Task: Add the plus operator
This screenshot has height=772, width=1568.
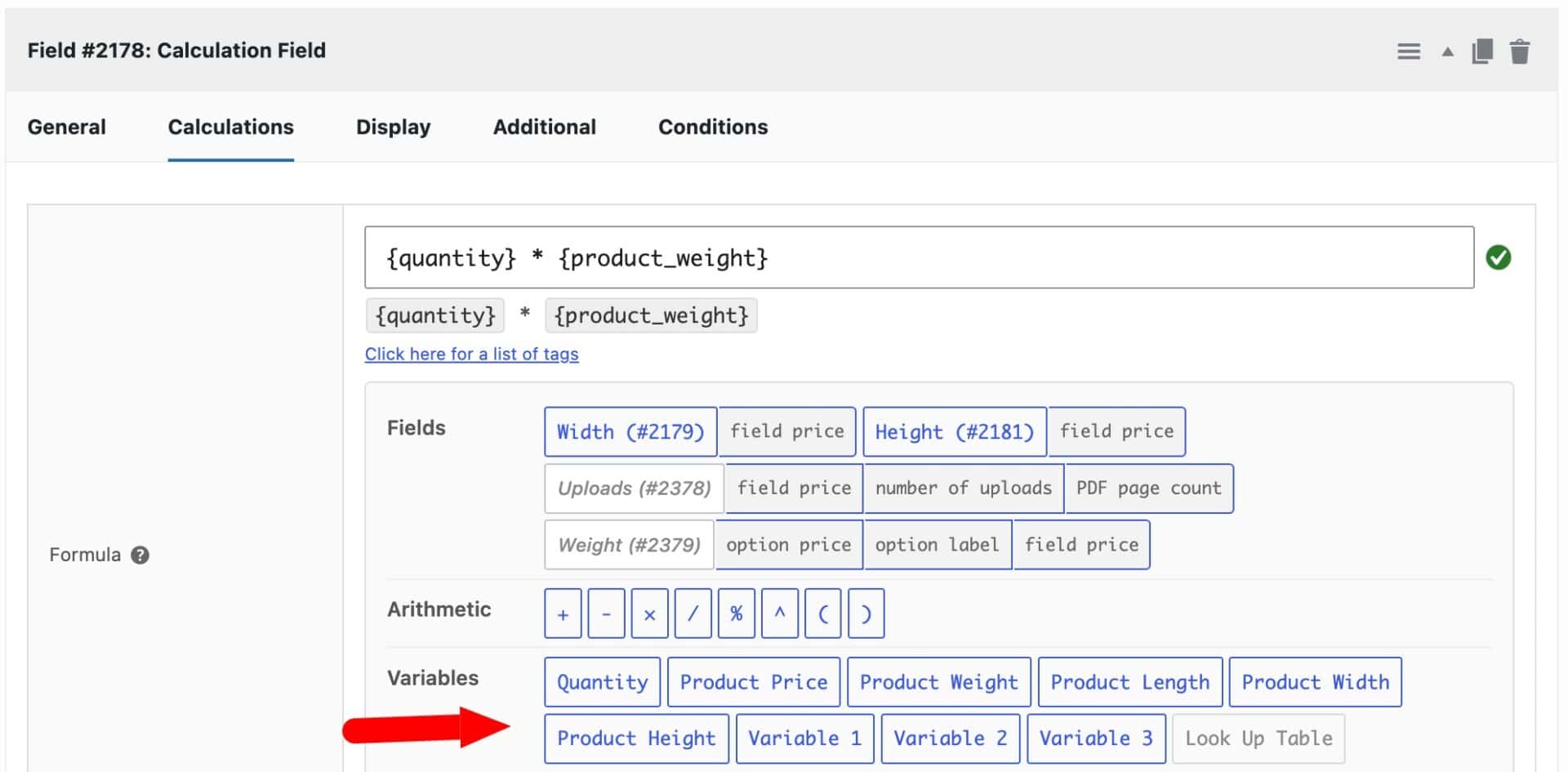Action: (x=563, y=614)
